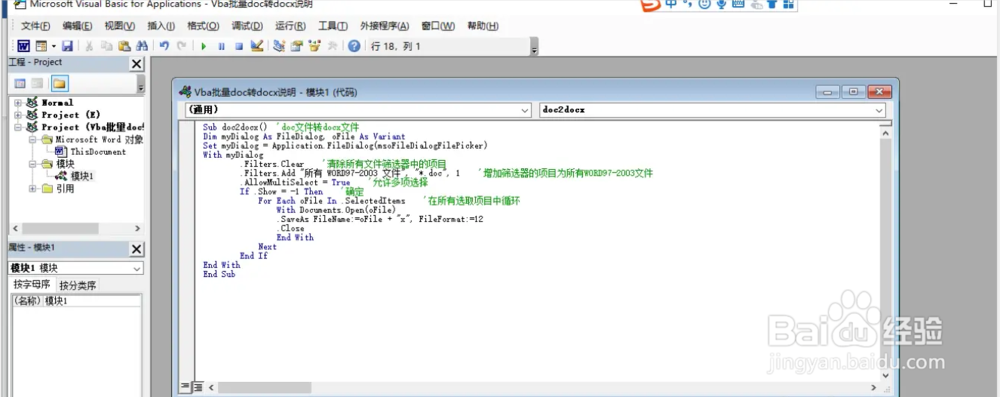Screen dimensions: 1000x397
Task: Click the Copy icon in toolbar
Action: (x=107, y=46)
